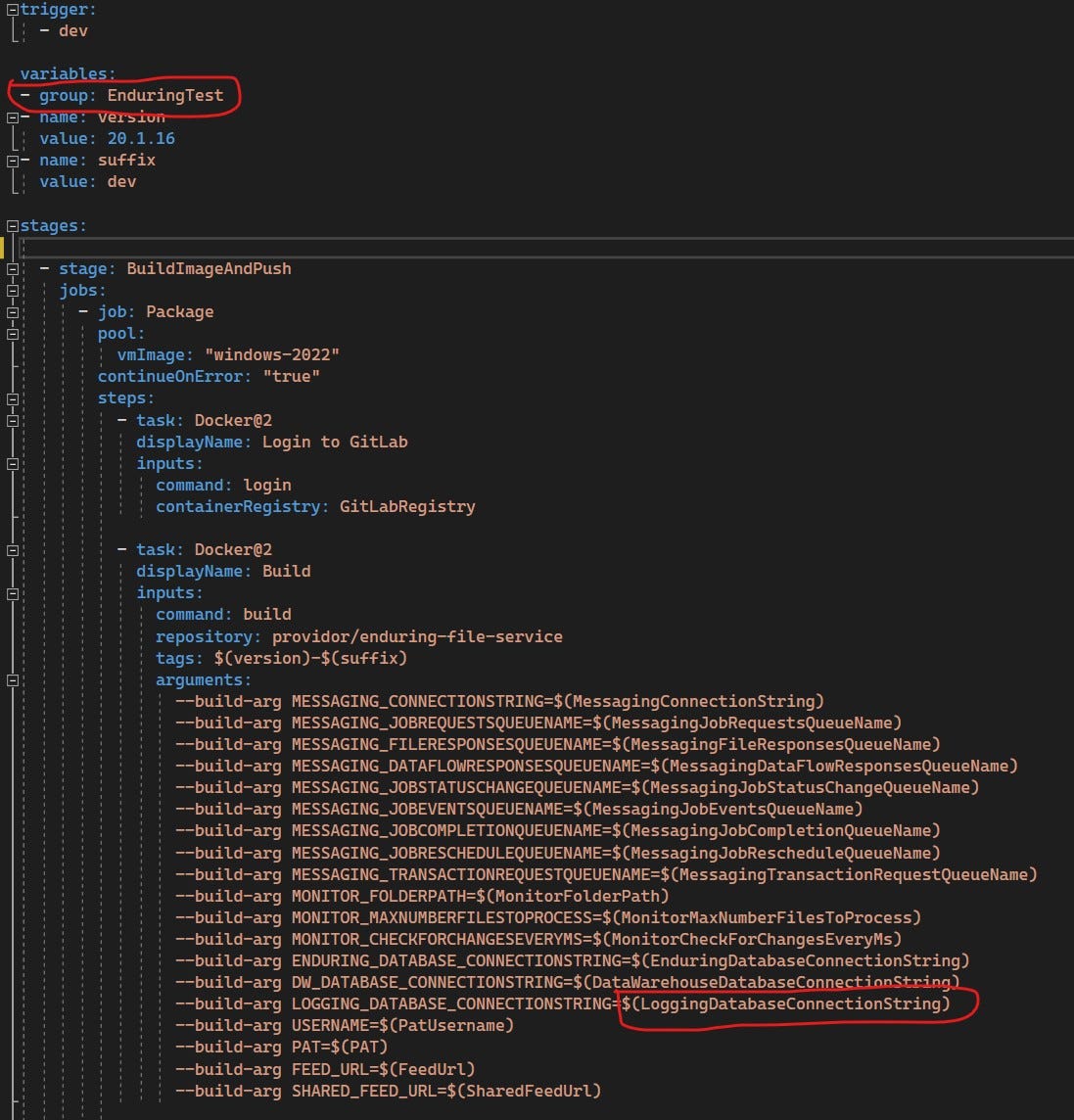Click the MESSAGING_JOBREQUESTSQUEUENAME build-arg line
The height and width of the screenshot is (1120, 1074).
538,723
